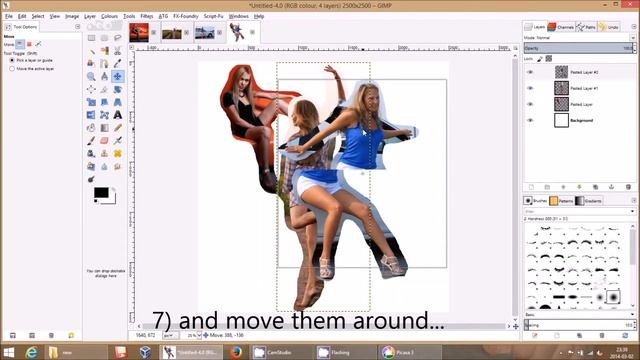Select the Clone stamp tool
This screenshot has height=360, width=640.
tap(104, 153)
